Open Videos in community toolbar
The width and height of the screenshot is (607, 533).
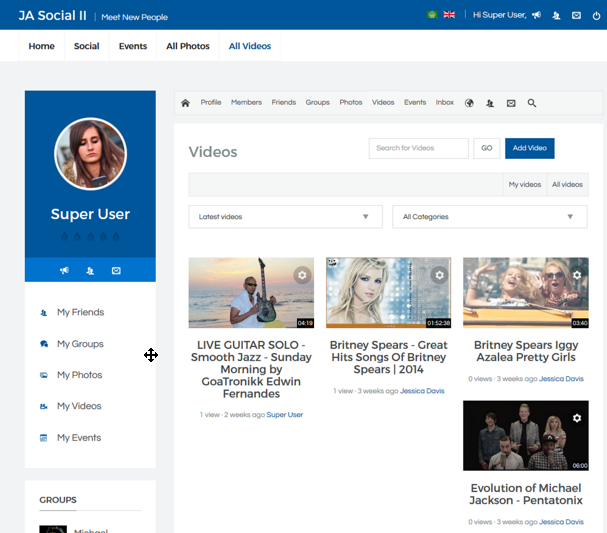(383, 102)
